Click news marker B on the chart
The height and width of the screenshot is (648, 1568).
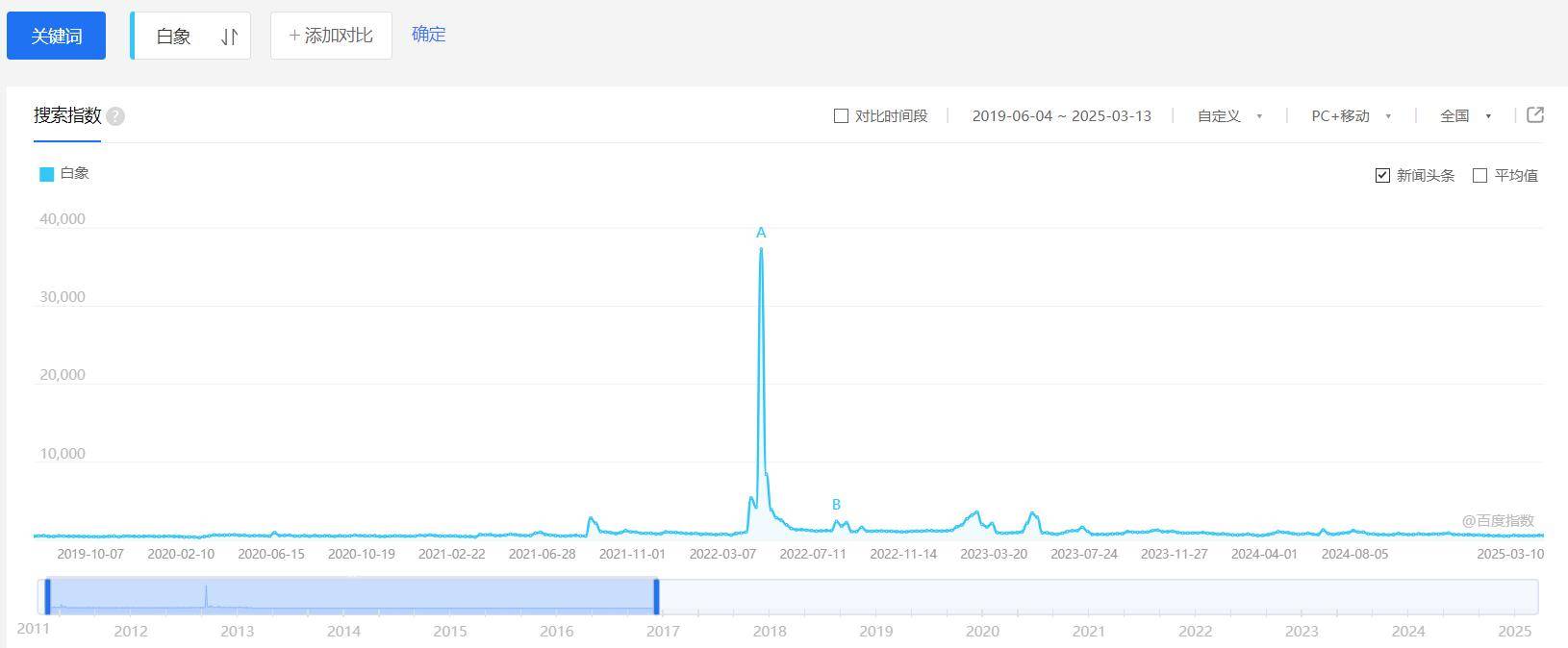[837, 505]
